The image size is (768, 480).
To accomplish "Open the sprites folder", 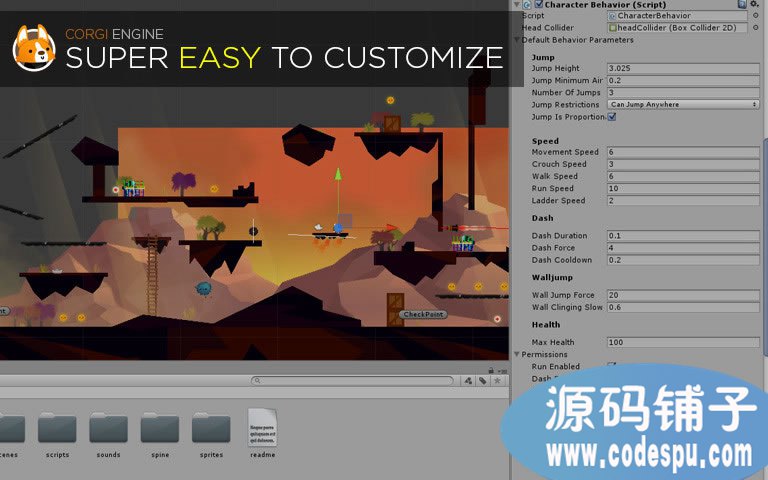I will [211, 430].
